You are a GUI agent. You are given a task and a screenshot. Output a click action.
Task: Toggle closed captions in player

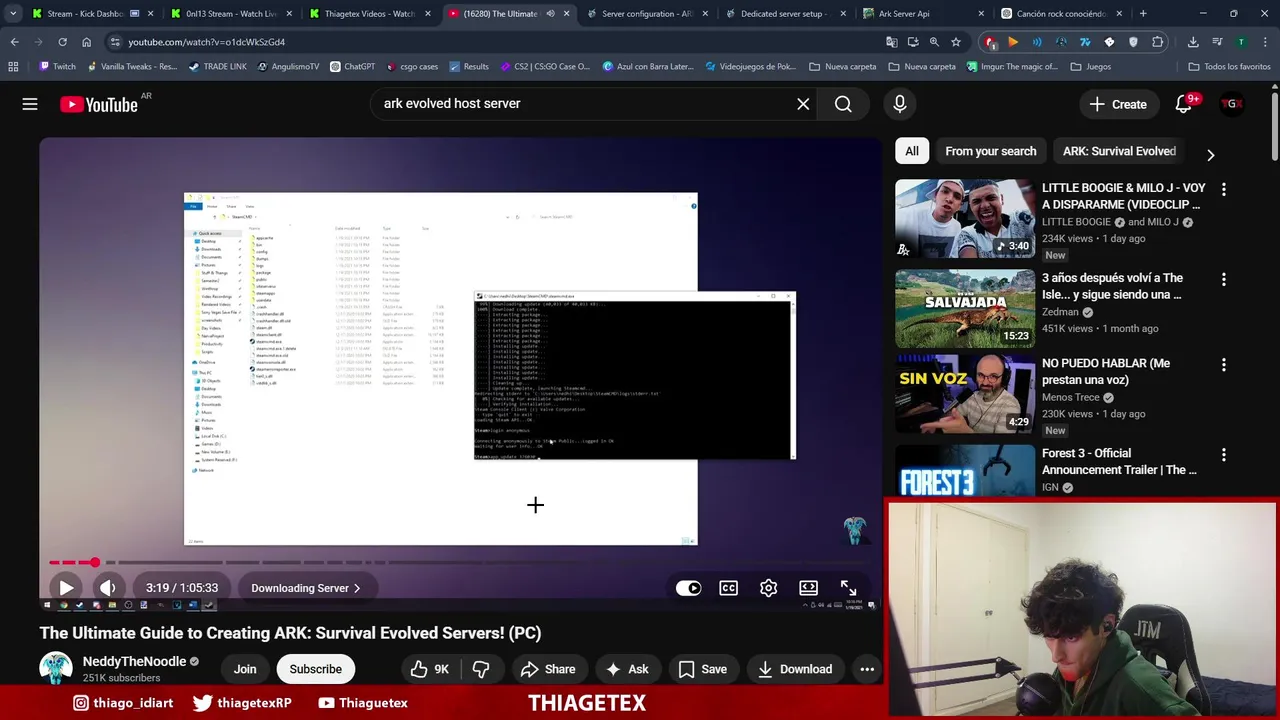[x=728, y=588]
